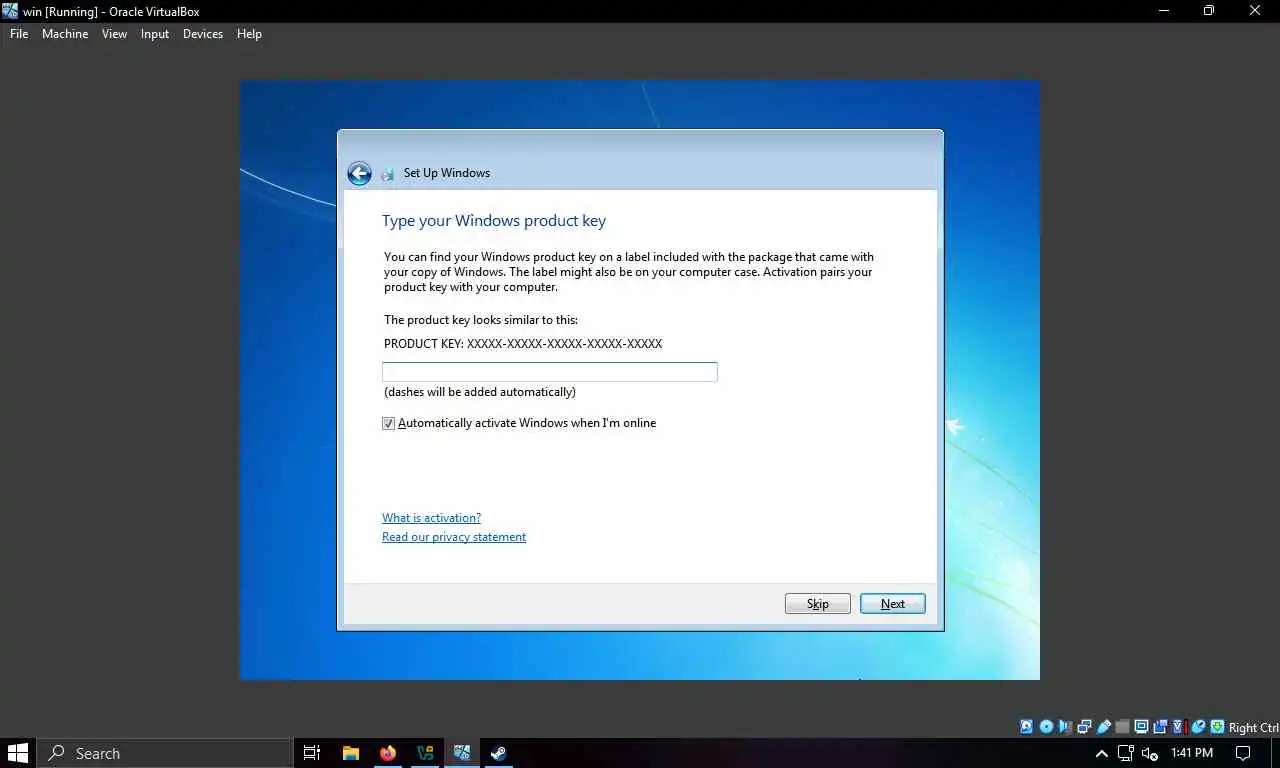The width and height of the screenshot is (1280, 768).
Task: Open the Windows Start menu
Action: coord(18,753)
